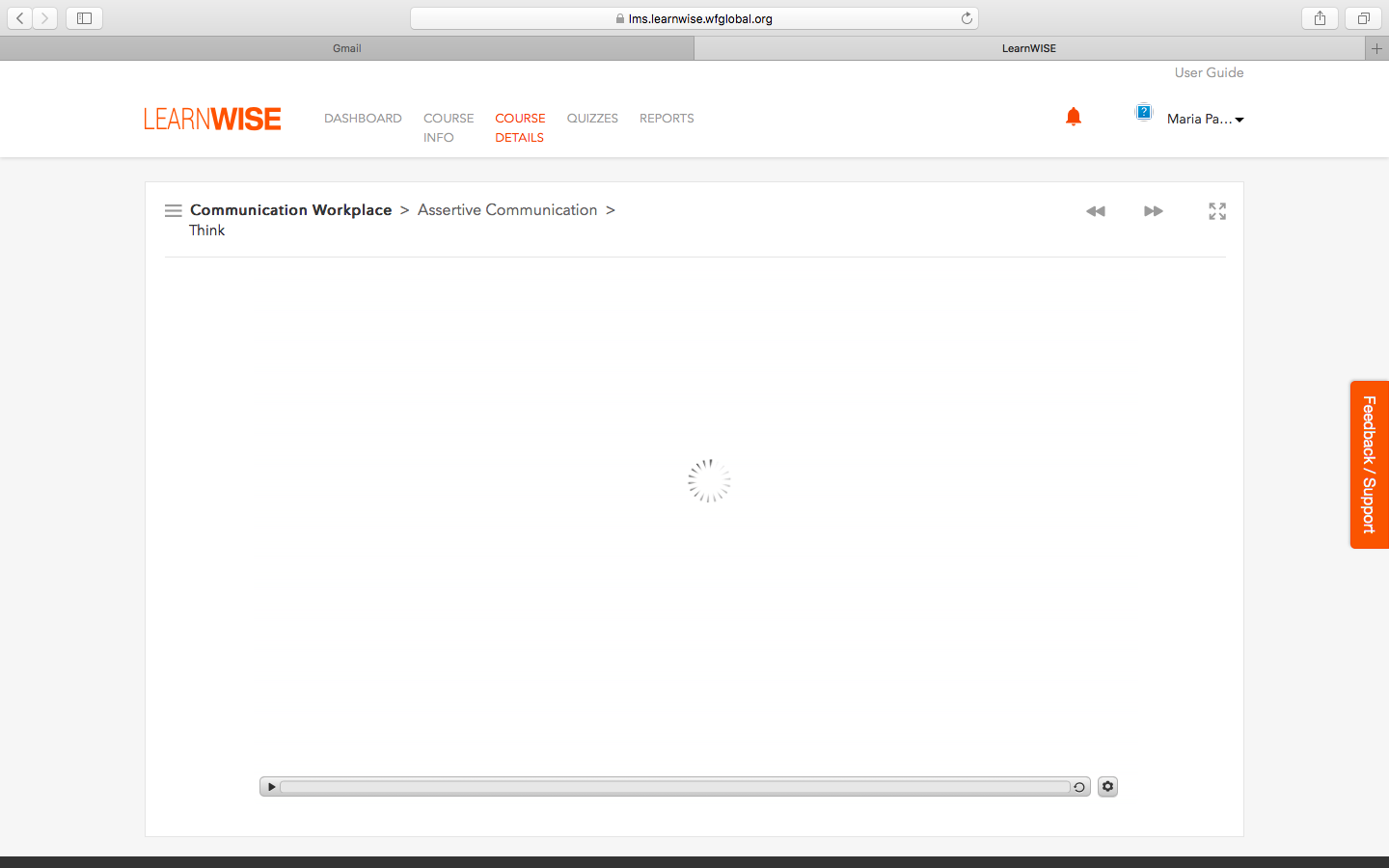Image resolution: width=1389 pixels, height=868 pixels.
Task: Enter fullscreen mode for the course player
Action: [1217, 211]
